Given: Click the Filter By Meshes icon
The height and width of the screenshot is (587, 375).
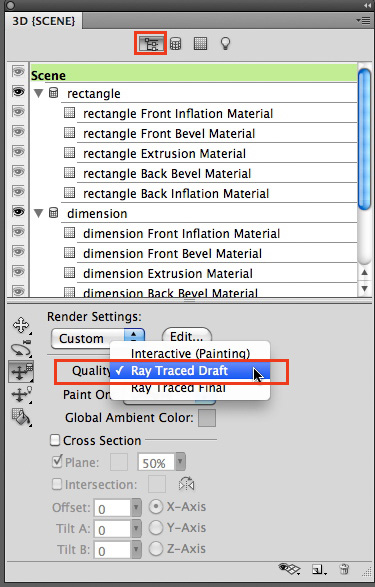Looking at the screenshot, I should [176, 44].
